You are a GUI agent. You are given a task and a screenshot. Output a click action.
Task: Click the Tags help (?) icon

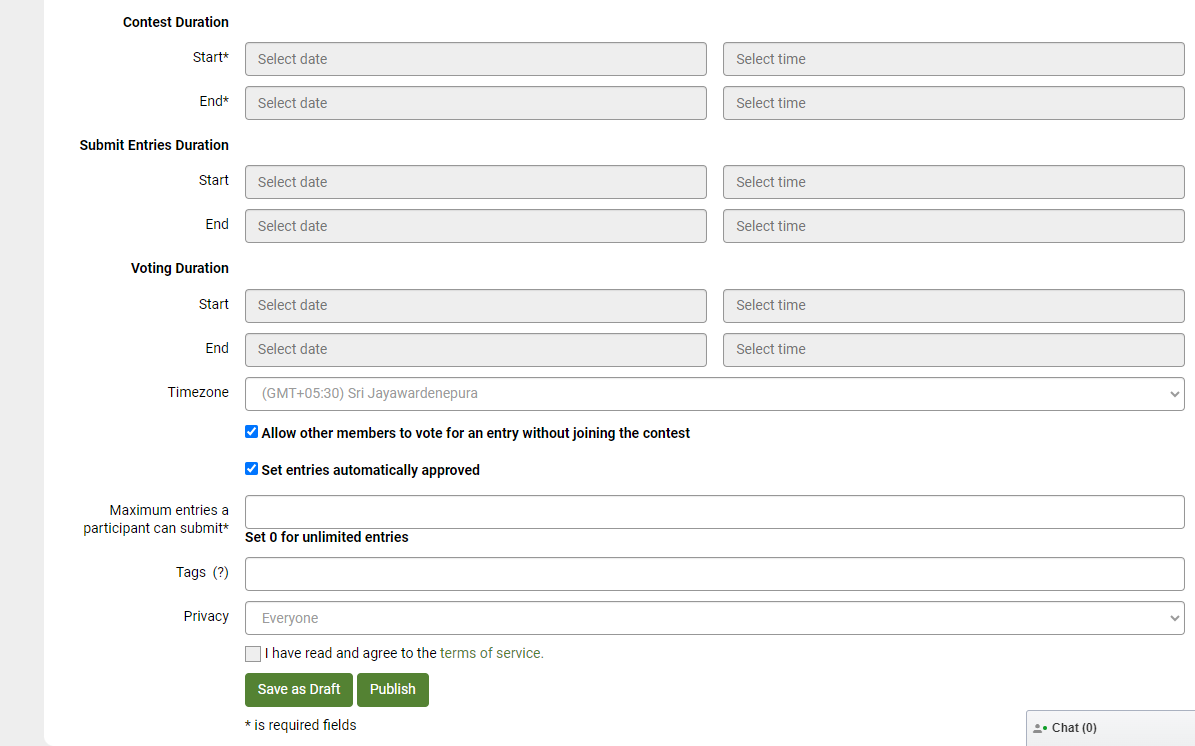click(221, 573)
